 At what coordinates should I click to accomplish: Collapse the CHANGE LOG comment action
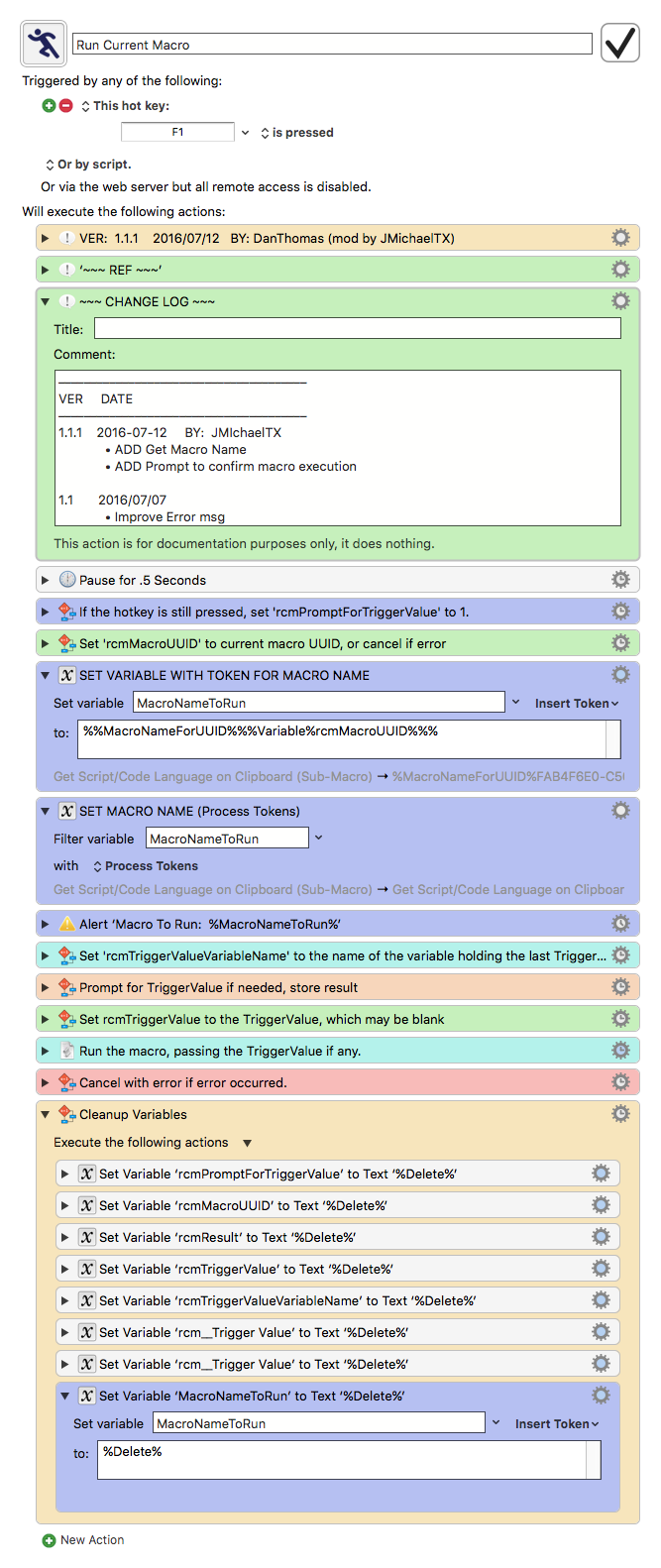point(45,301)
